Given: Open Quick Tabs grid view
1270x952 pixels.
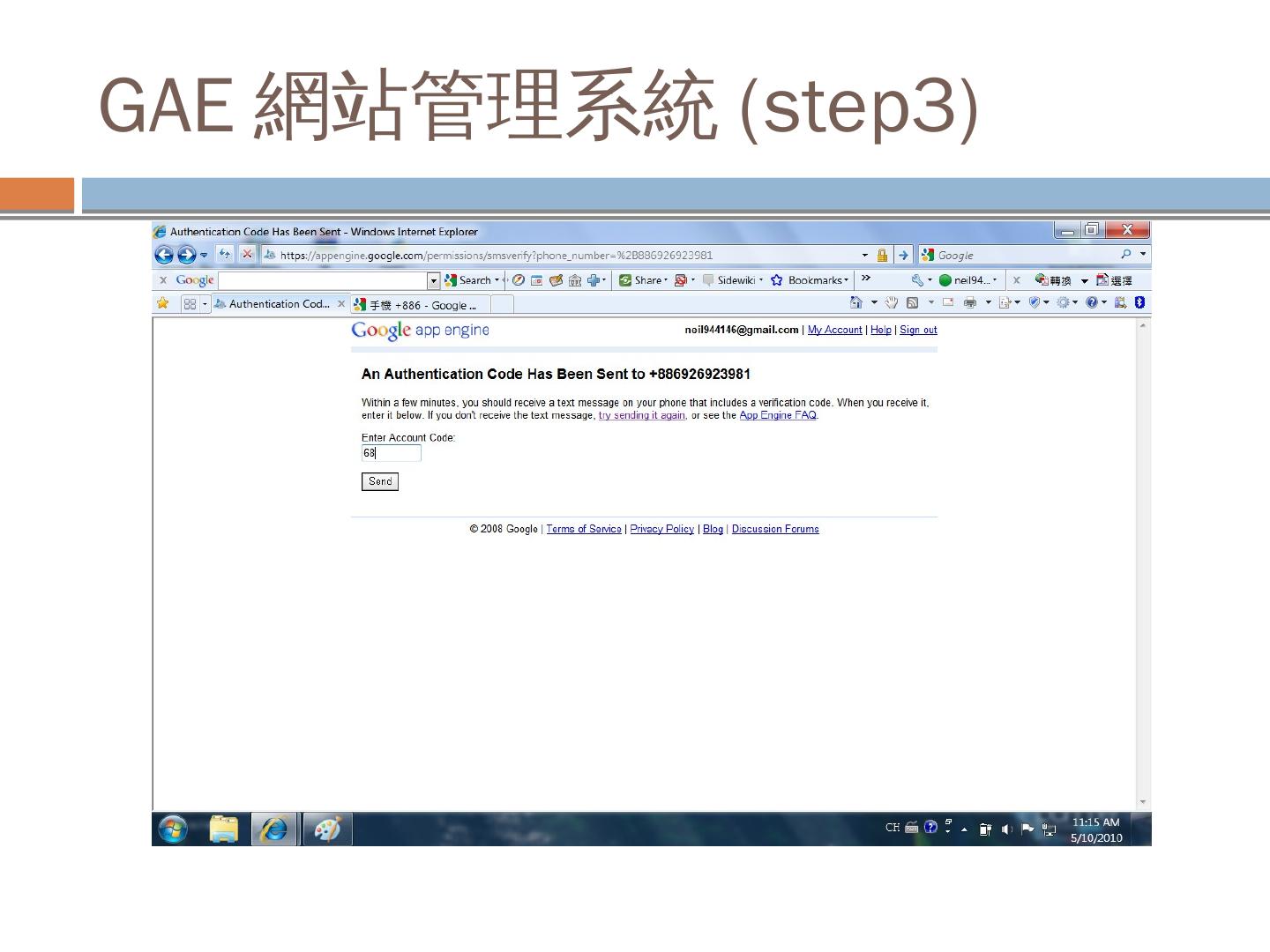Looking at the screenshot, I should coord(190,304).
